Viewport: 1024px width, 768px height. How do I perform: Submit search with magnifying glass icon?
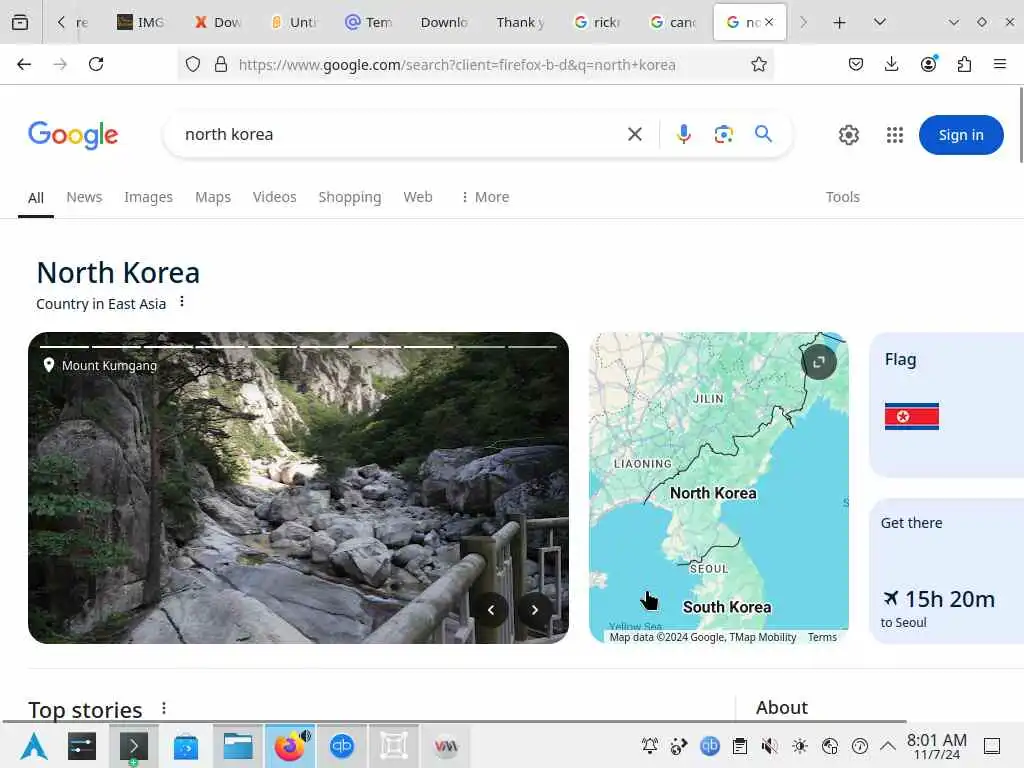[763, 134]
